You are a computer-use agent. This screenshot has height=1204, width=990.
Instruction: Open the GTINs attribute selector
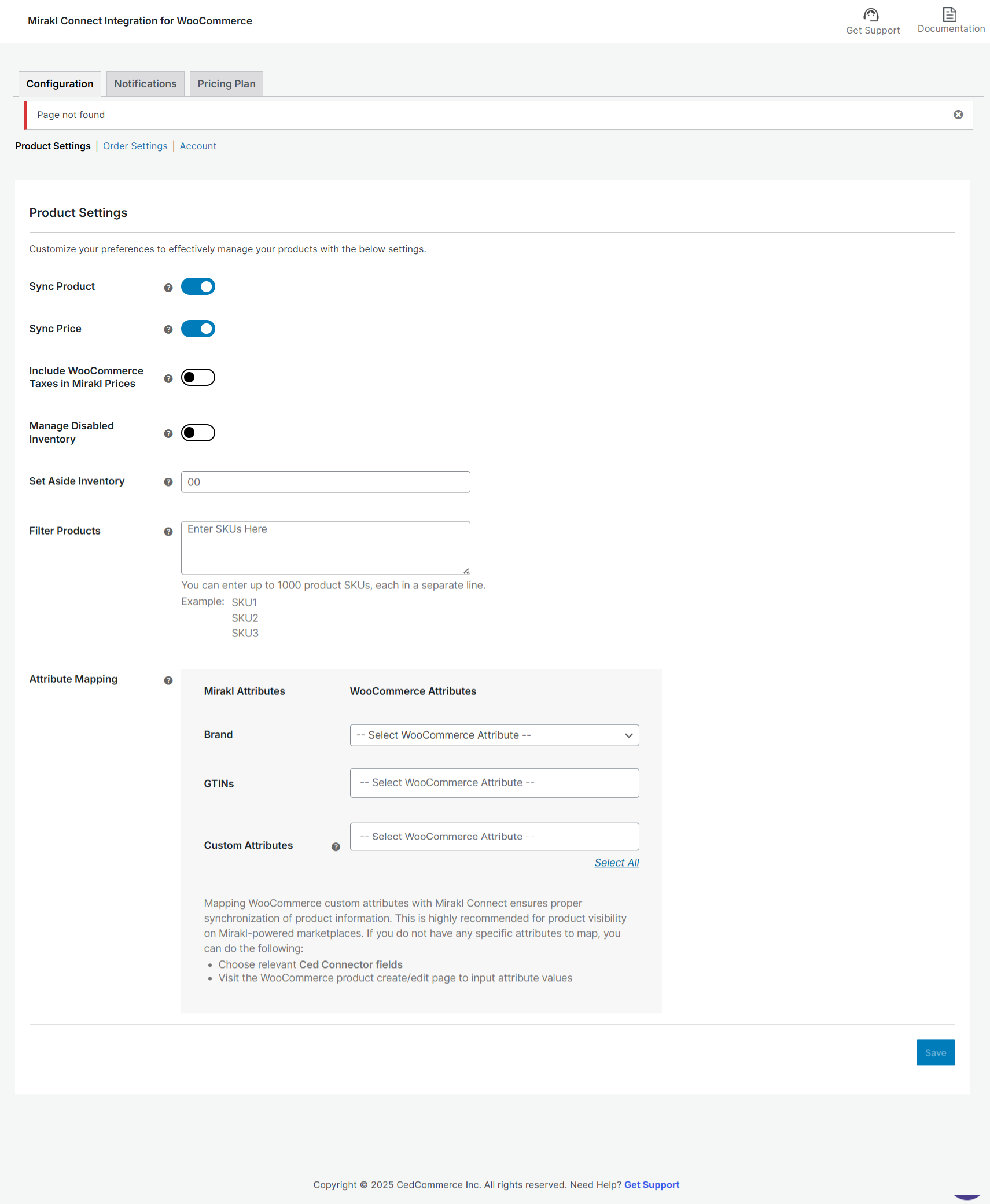[494, 783]
